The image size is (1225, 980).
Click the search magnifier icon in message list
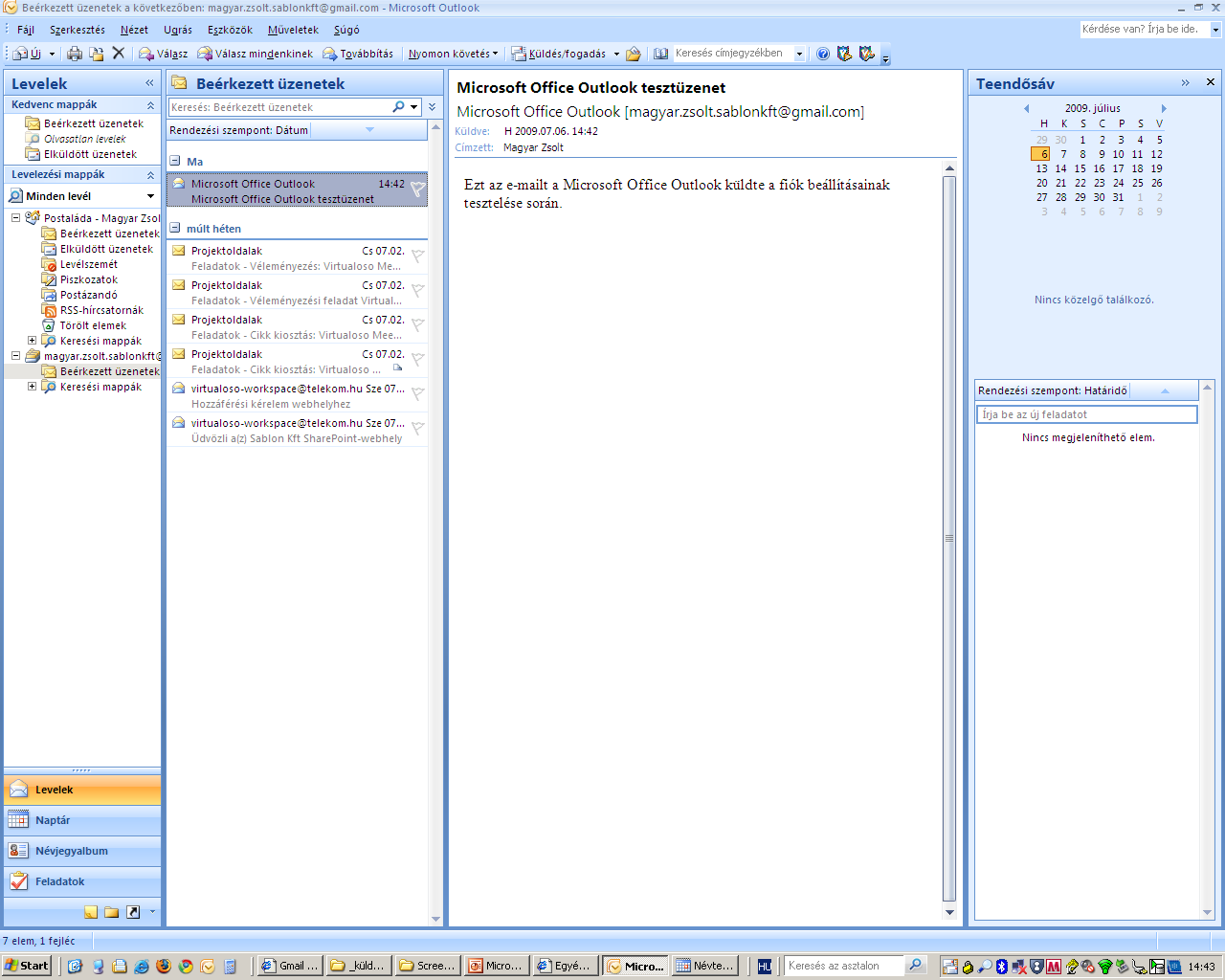coord(398,107)
